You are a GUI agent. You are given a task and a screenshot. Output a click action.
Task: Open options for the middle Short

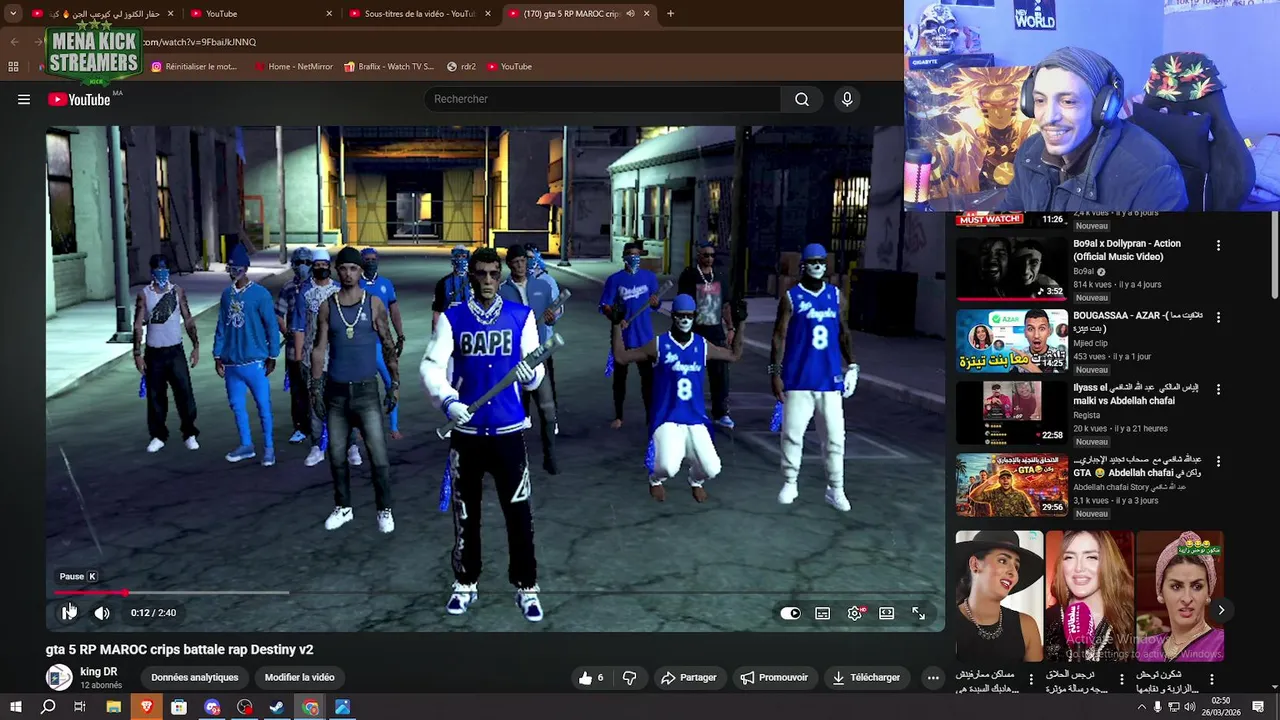point(1122,679)
